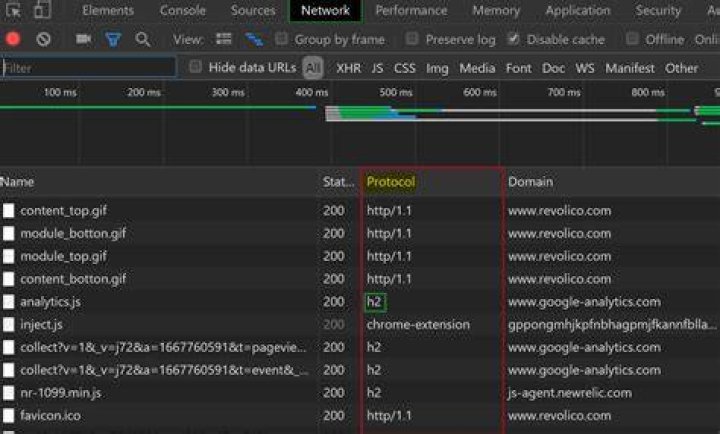Select the large request rows view icon
Screen dimensions: 720x434
pos(224,39)
